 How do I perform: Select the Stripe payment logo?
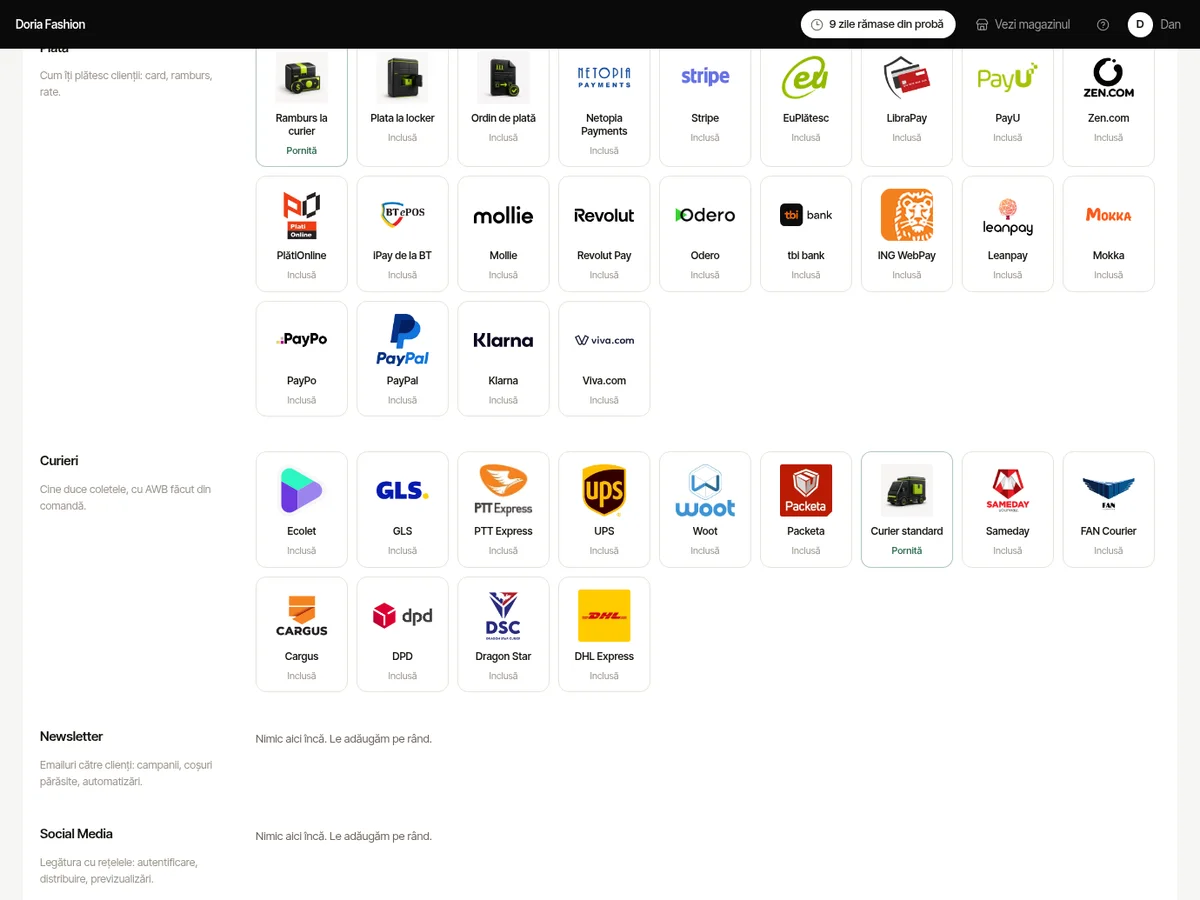tap(705, 78)
